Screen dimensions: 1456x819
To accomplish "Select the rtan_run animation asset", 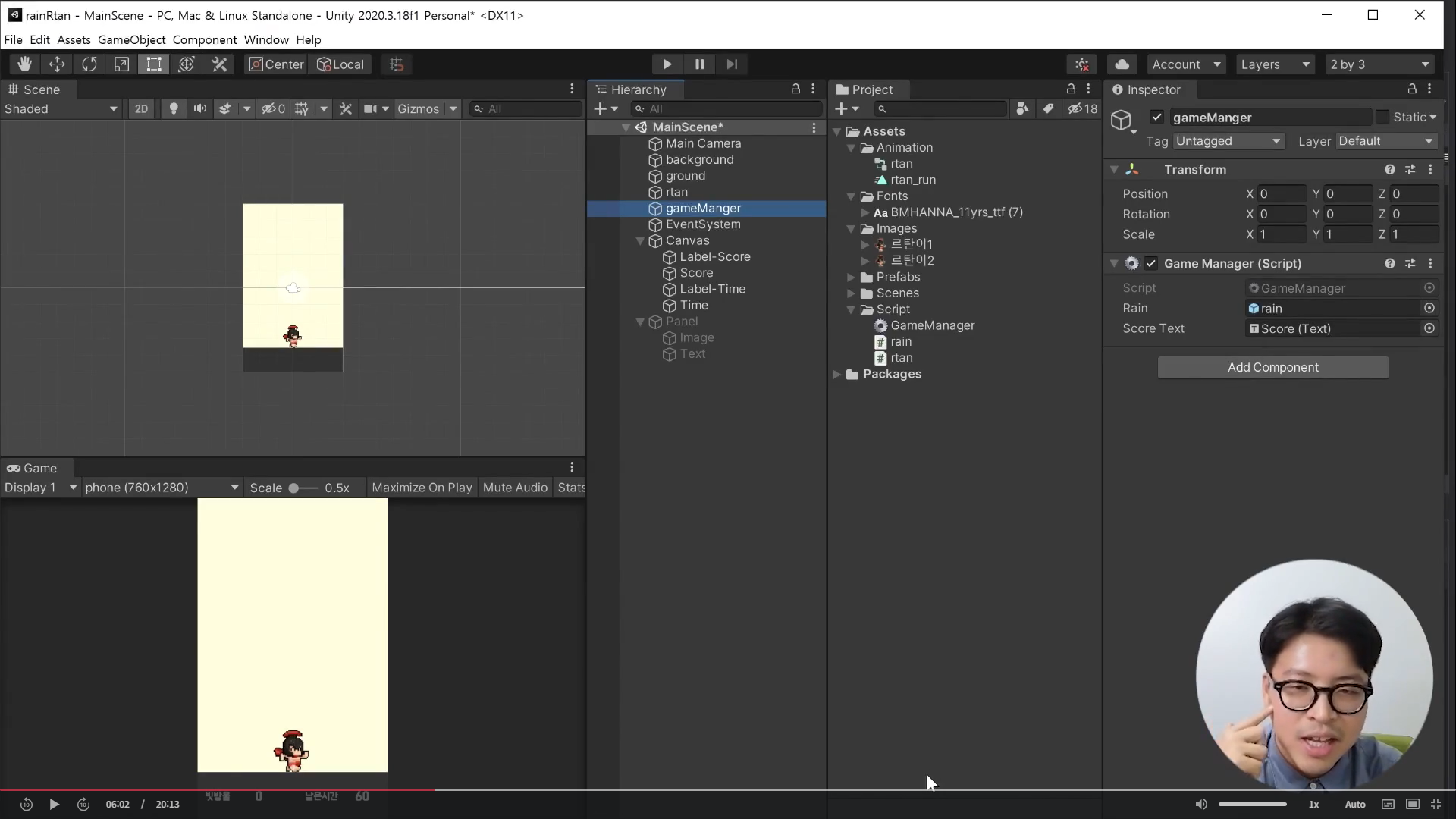I will tap(912, 180).
